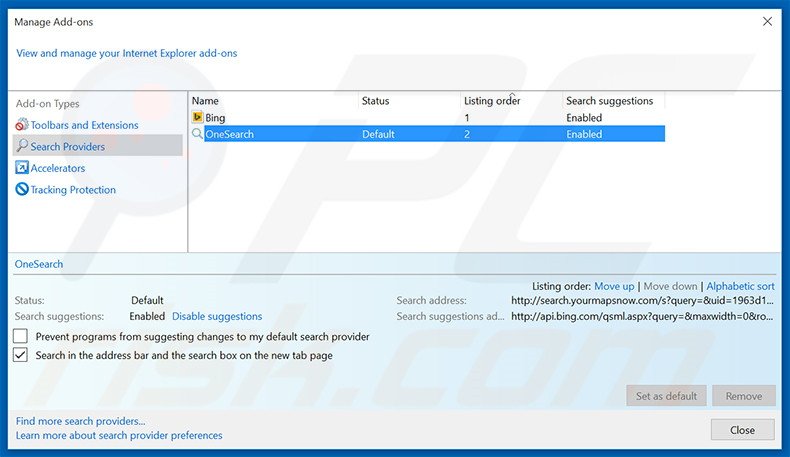790x457 pixels.
Task: Click the OneSearch details heading
Action: (x=39, y=264)
